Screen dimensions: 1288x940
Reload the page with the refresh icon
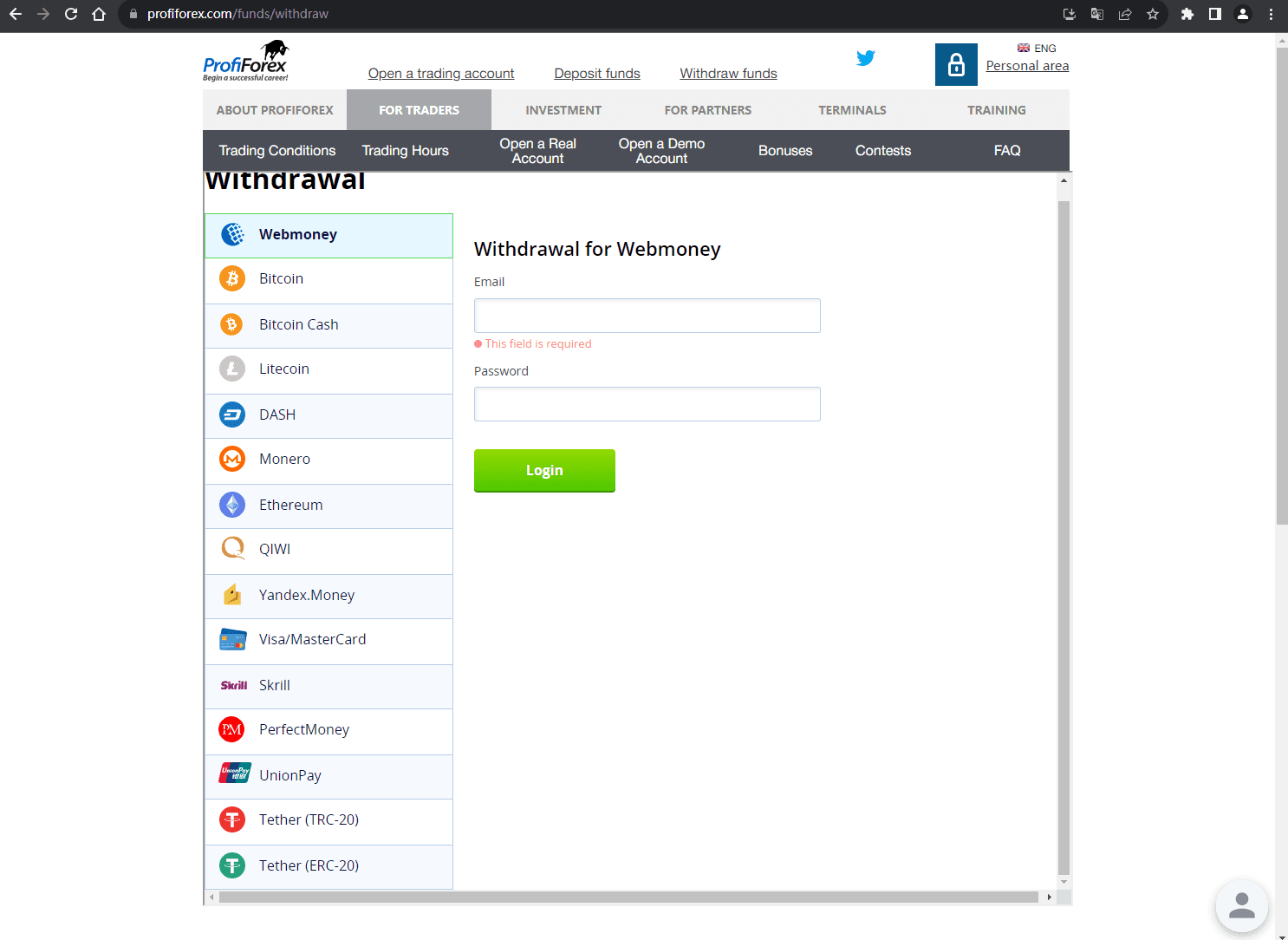point(71,14)
